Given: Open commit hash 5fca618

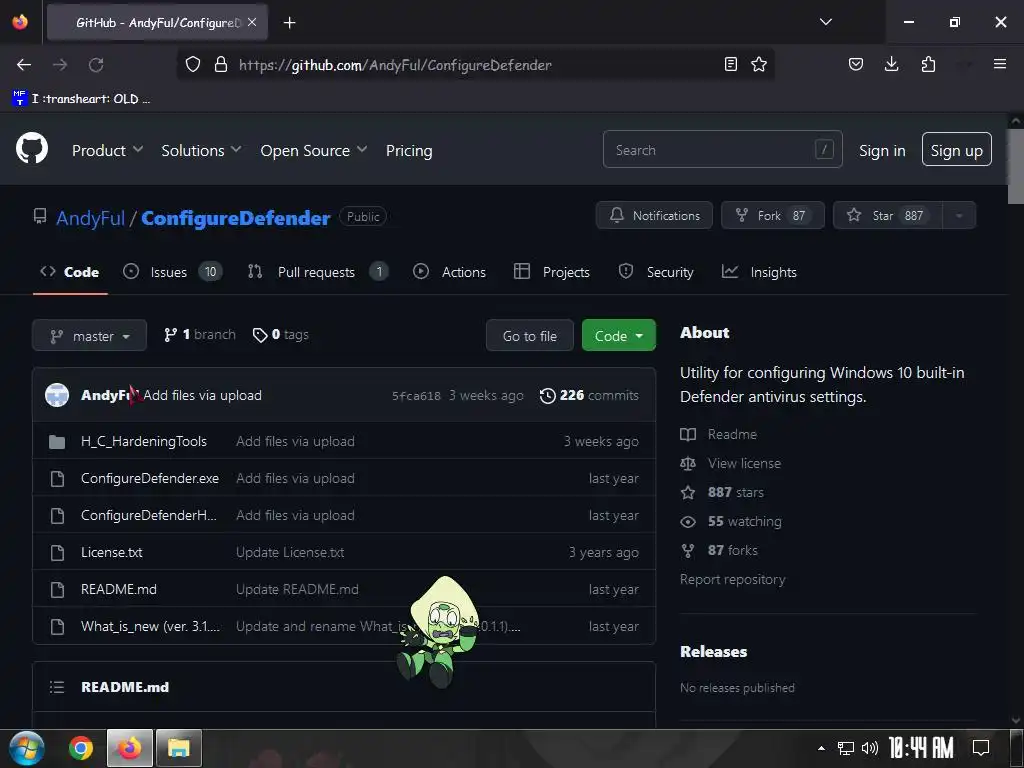Looking at the screenshot, I should [416, 396].
